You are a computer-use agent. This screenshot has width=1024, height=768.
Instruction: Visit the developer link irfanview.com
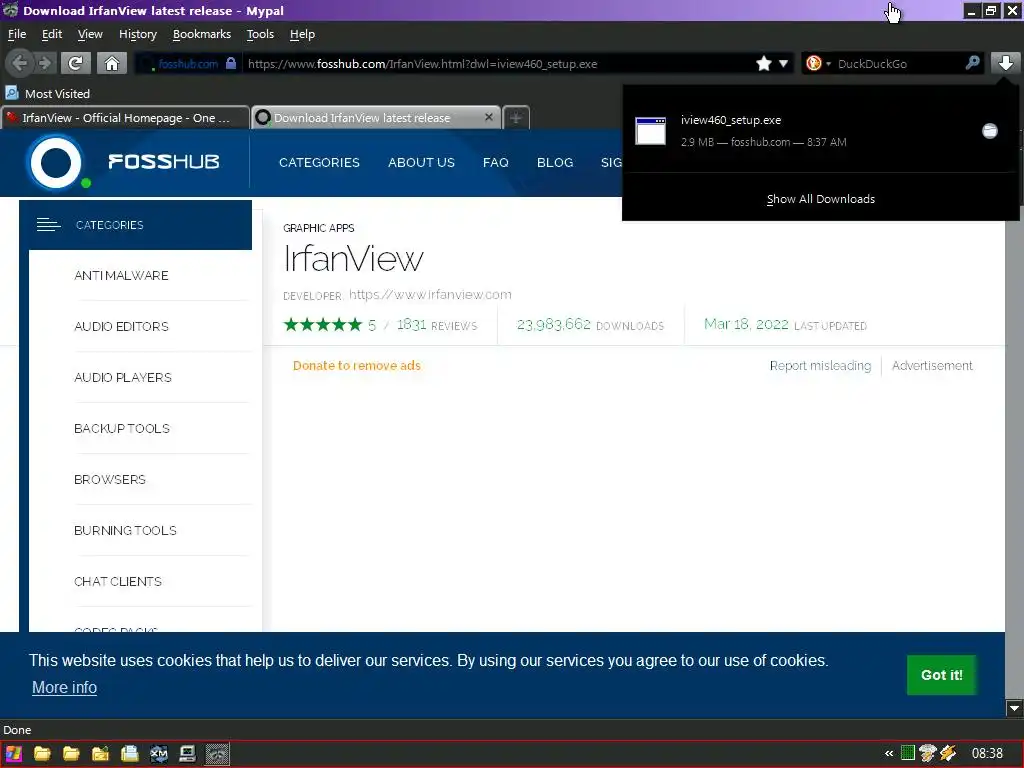pos(430,295)
